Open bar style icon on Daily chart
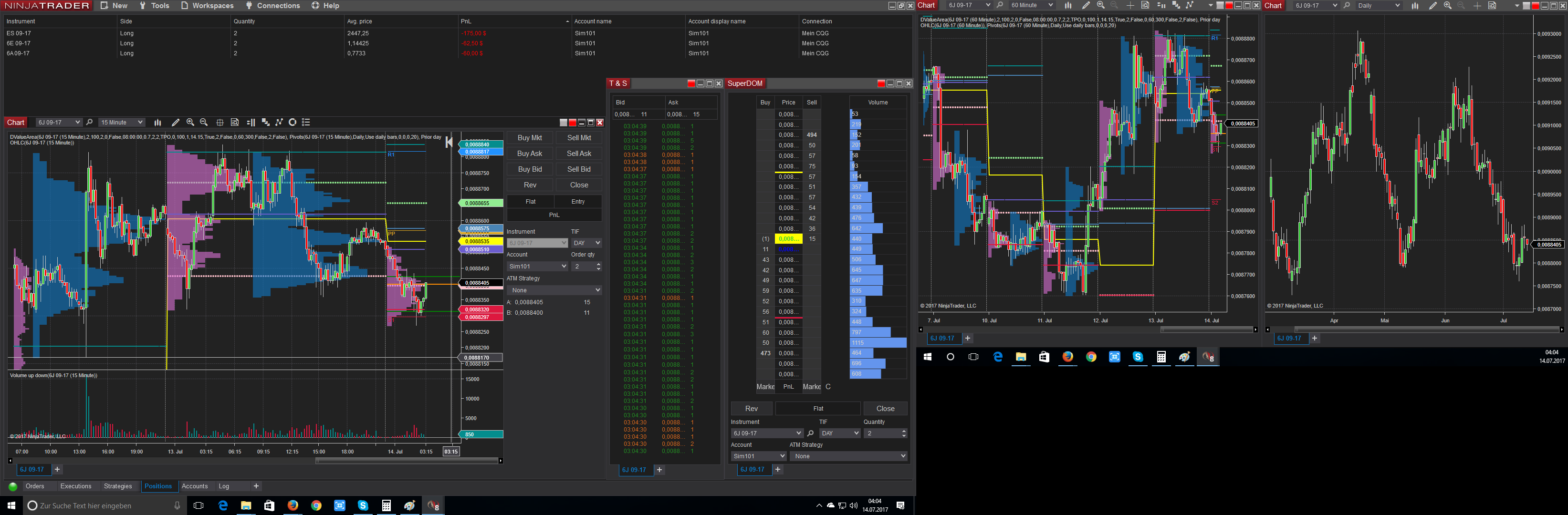1568x515 pixels. tap(1415, 5)
